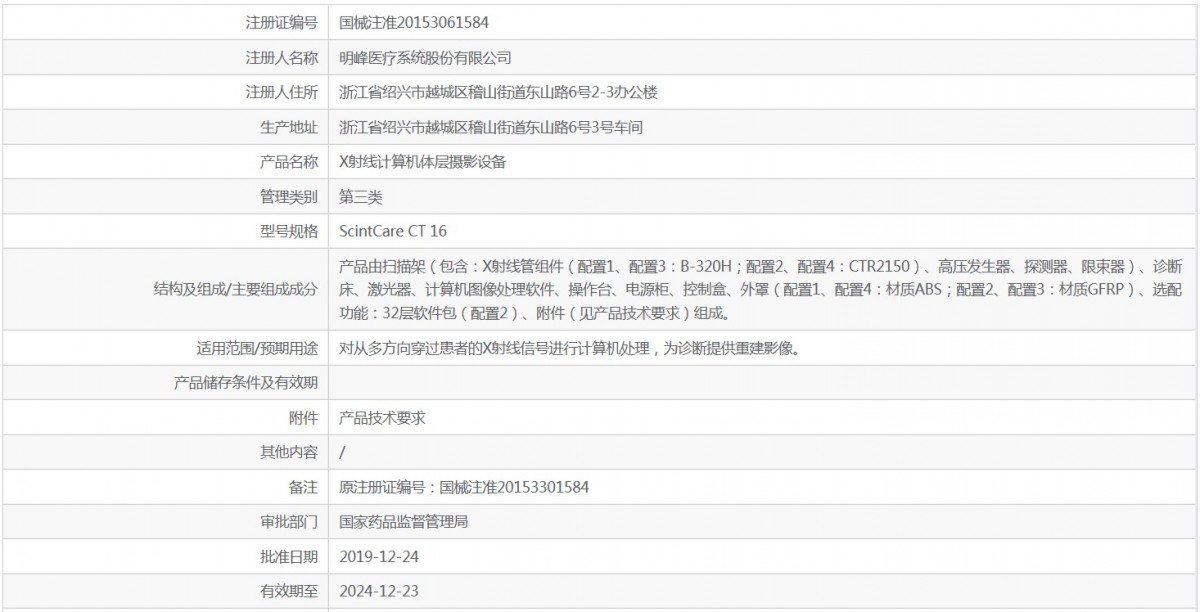
Task: Click the label 注册人住所
Action: [281, 92]
